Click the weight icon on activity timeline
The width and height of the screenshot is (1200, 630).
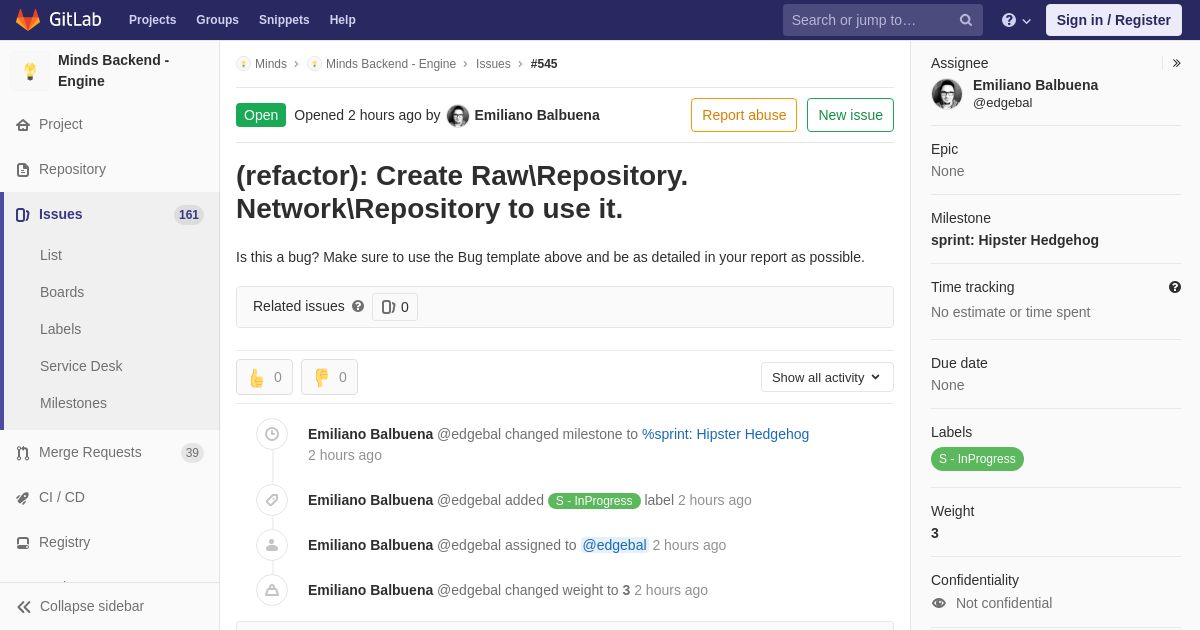click(272, 590)
